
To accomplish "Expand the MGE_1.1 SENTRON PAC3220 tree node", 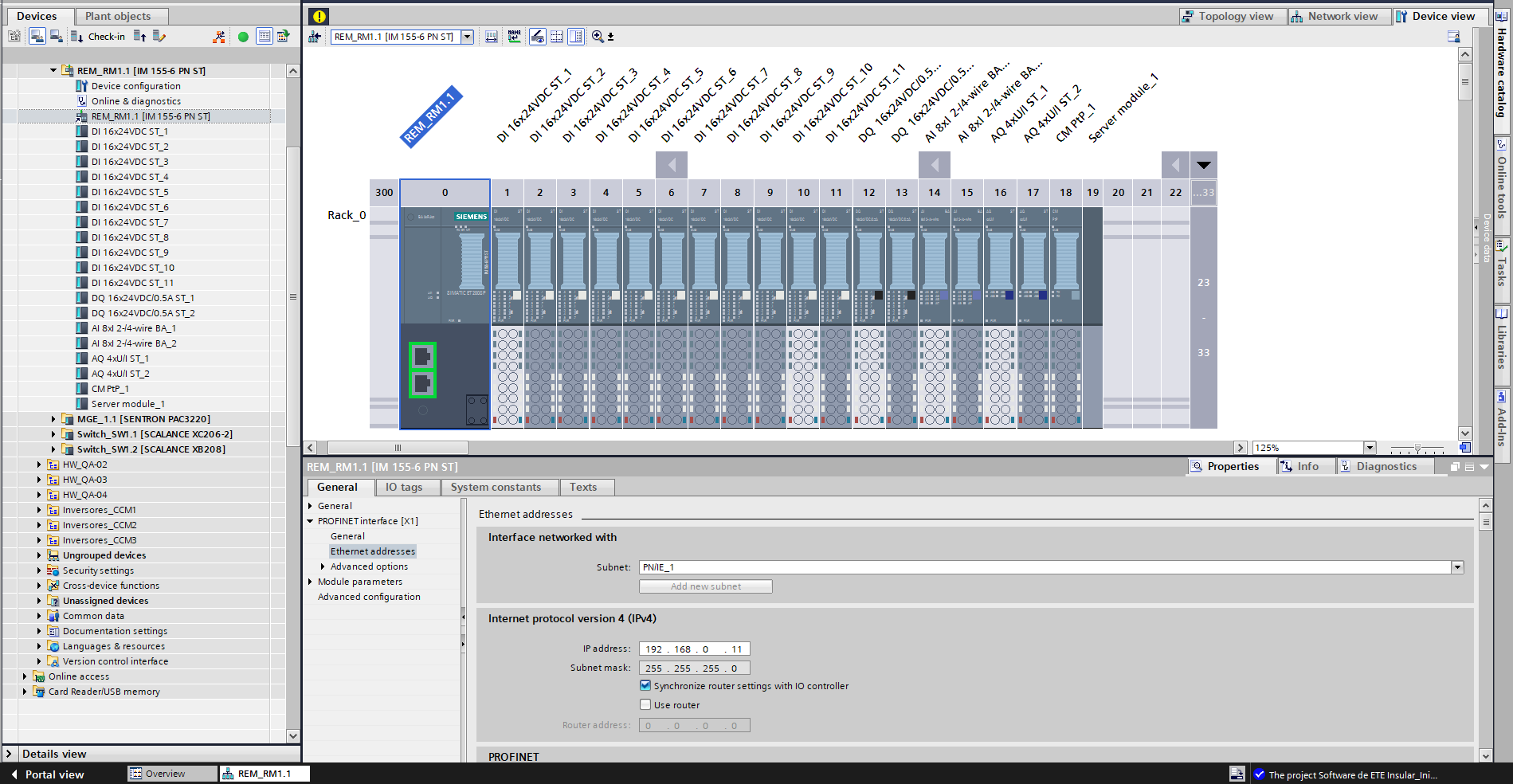I will coord(53,419).
